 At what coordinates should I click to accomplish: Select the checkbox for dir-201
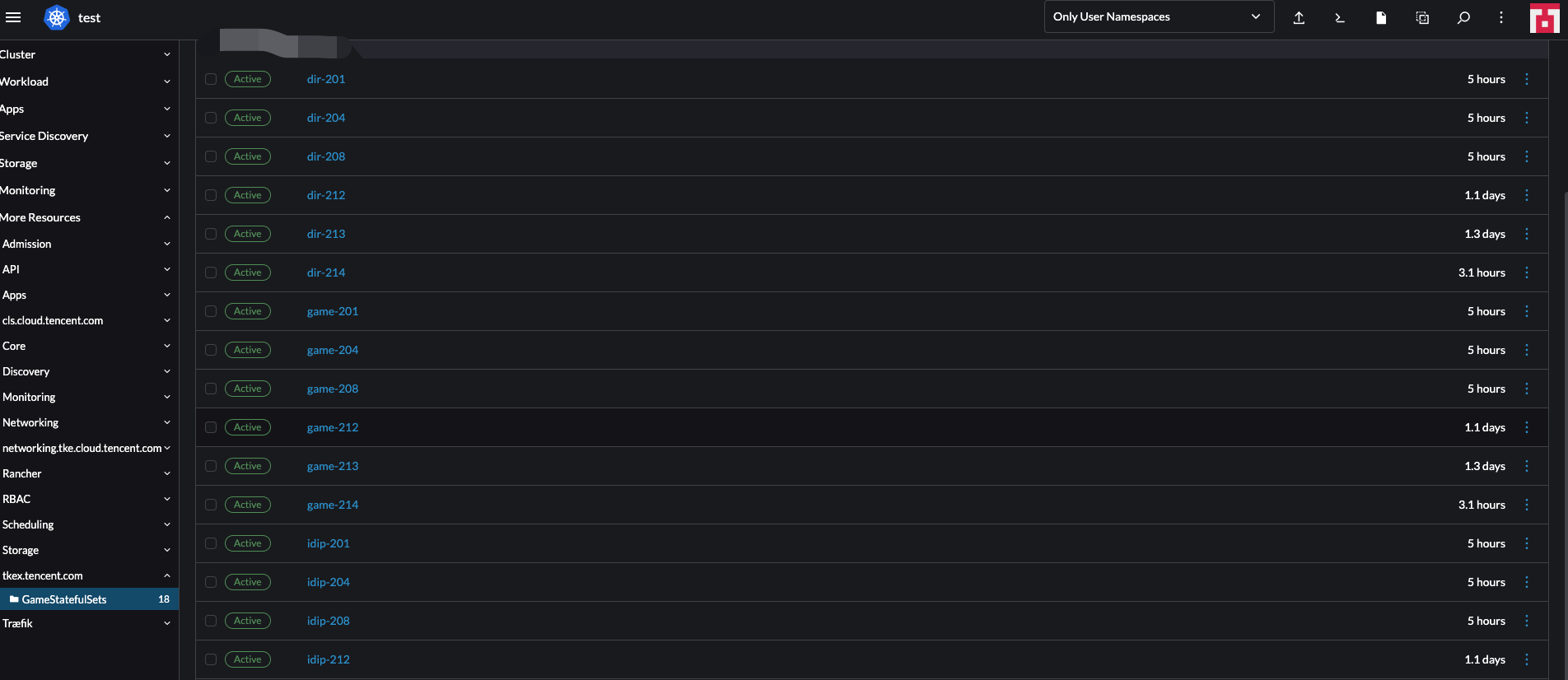click(211, 79)
